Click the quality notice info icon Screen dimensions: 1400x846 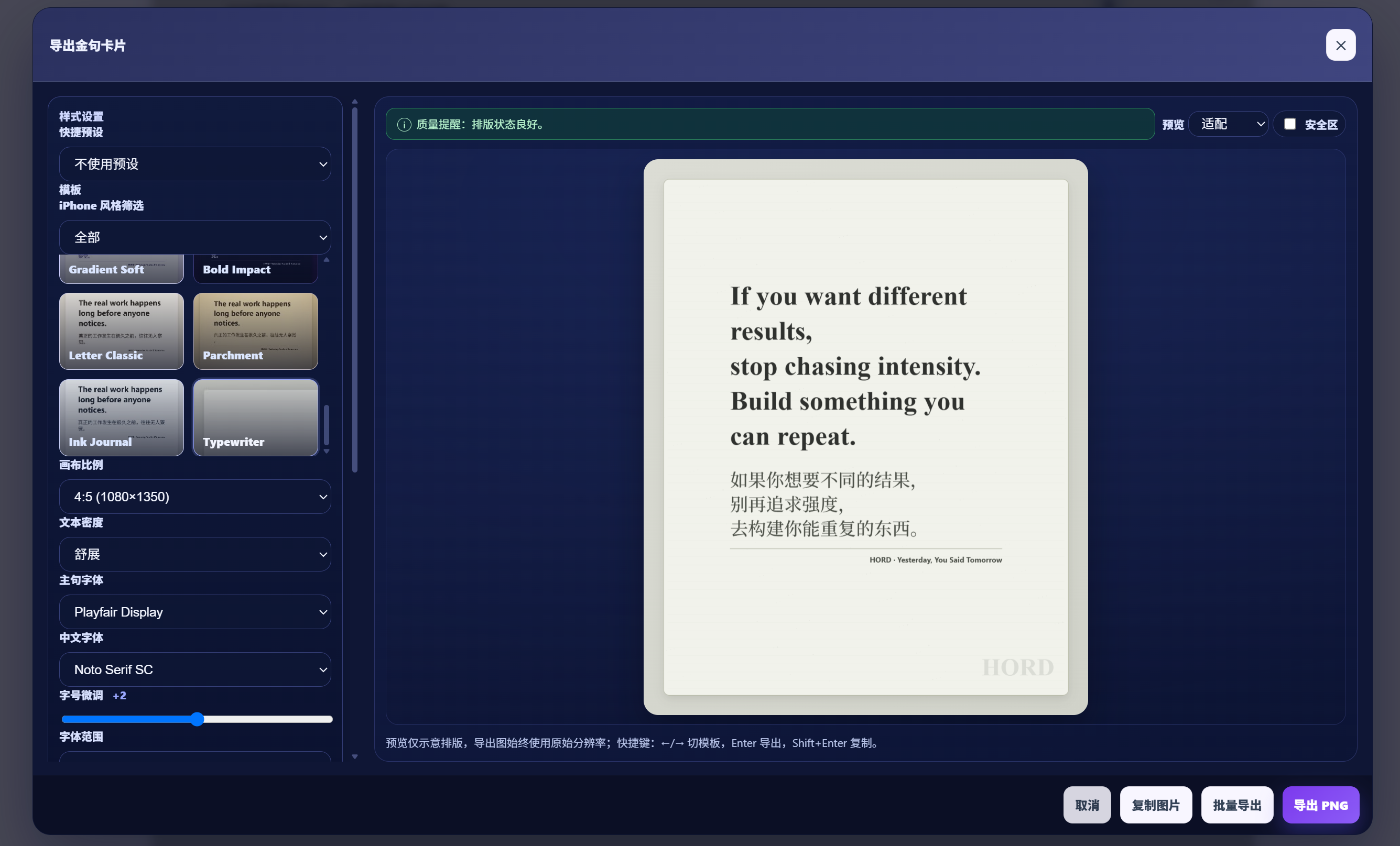click(404, 124)
